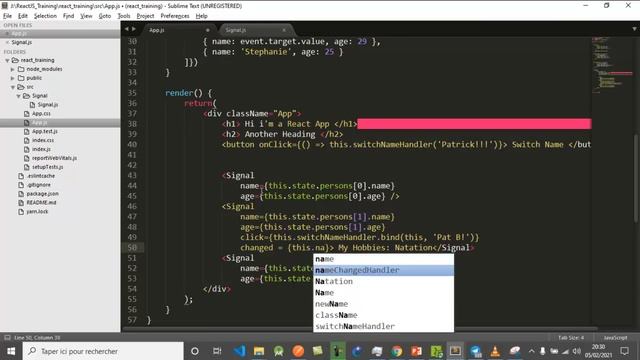Click the editor vertical scrollbar
This screenshot has height=360, width=640.
(x=636, y=178)
